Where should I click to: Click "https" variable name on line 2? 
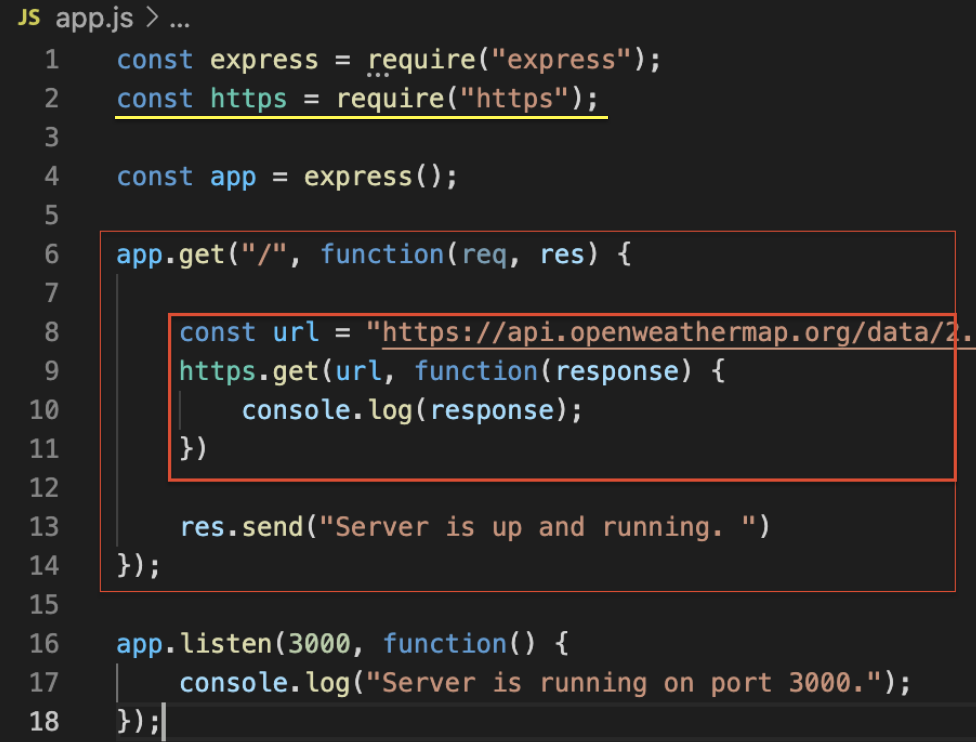[x=248, y=100]
